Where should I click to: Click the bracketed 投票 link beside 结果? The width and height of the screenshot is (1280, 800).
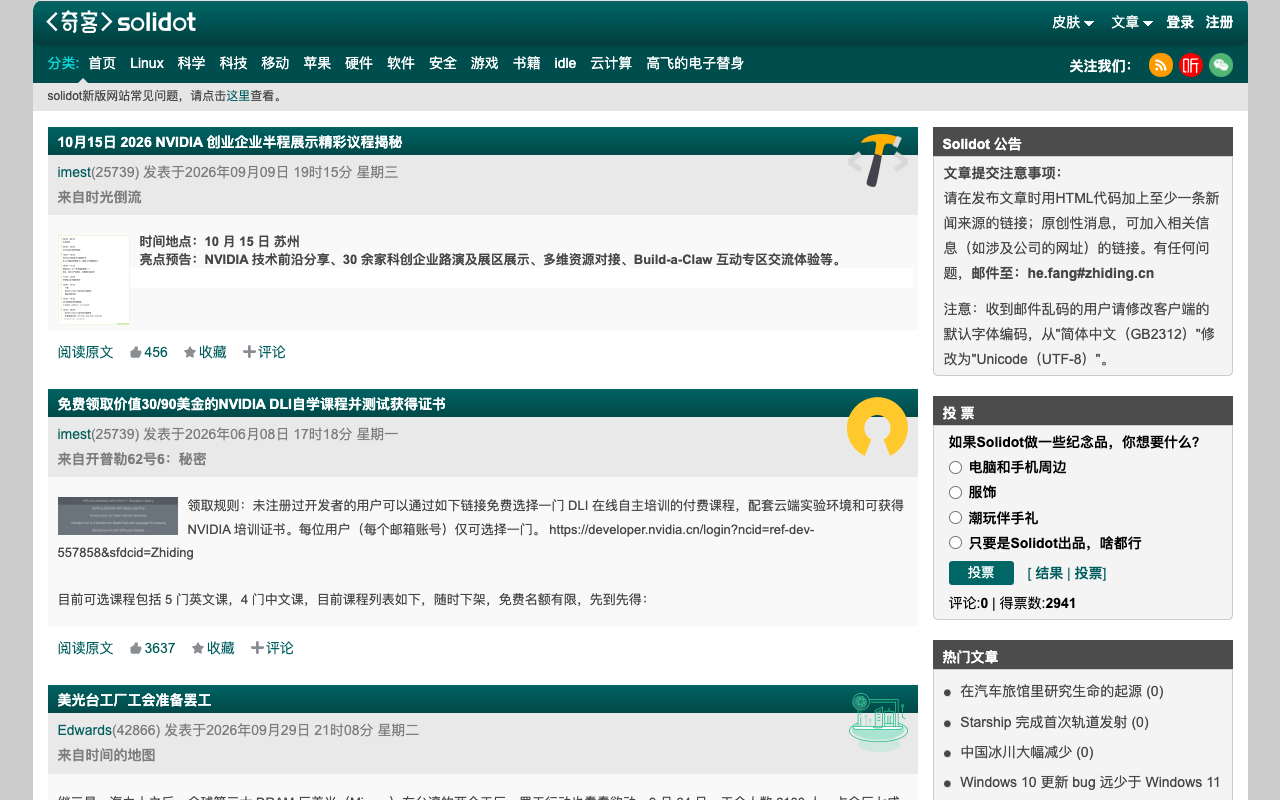pyautogui.click(x=1088, y=573)
